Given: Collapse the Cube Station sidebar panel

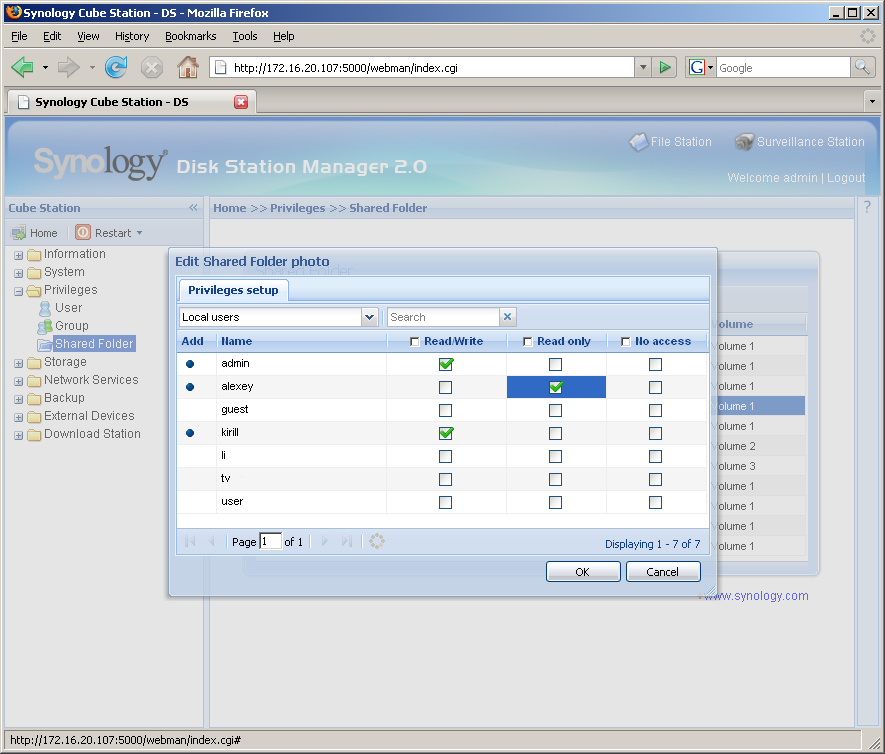Looking at the screenshot, I should coord(193,208).
